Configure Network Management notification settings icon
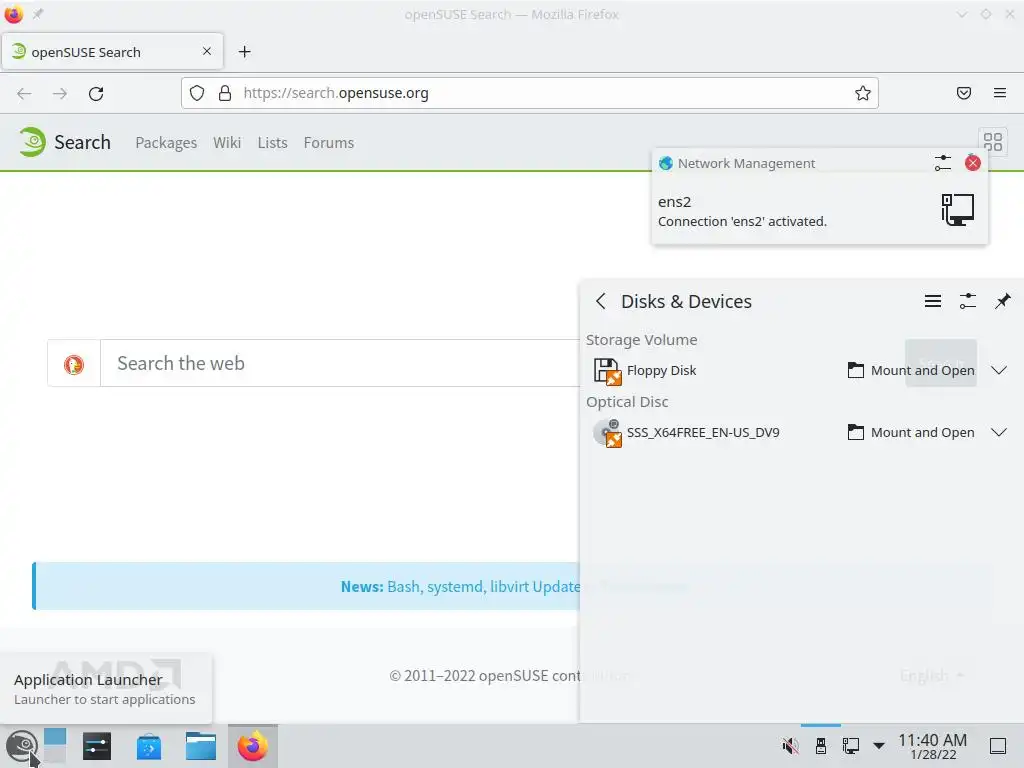 [942, 163]
